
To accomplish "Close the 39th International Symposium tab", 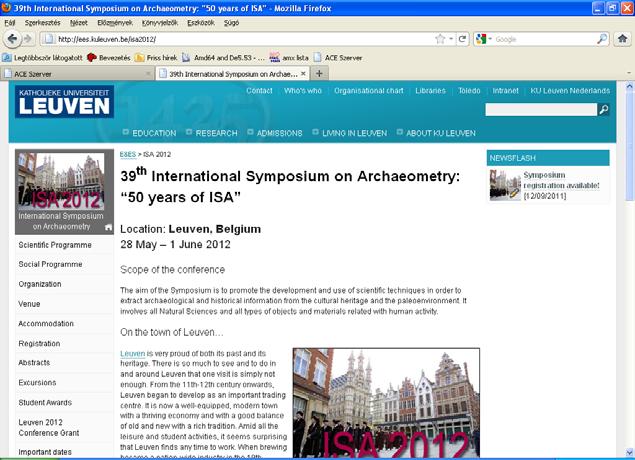I will [x=303, y=74].
